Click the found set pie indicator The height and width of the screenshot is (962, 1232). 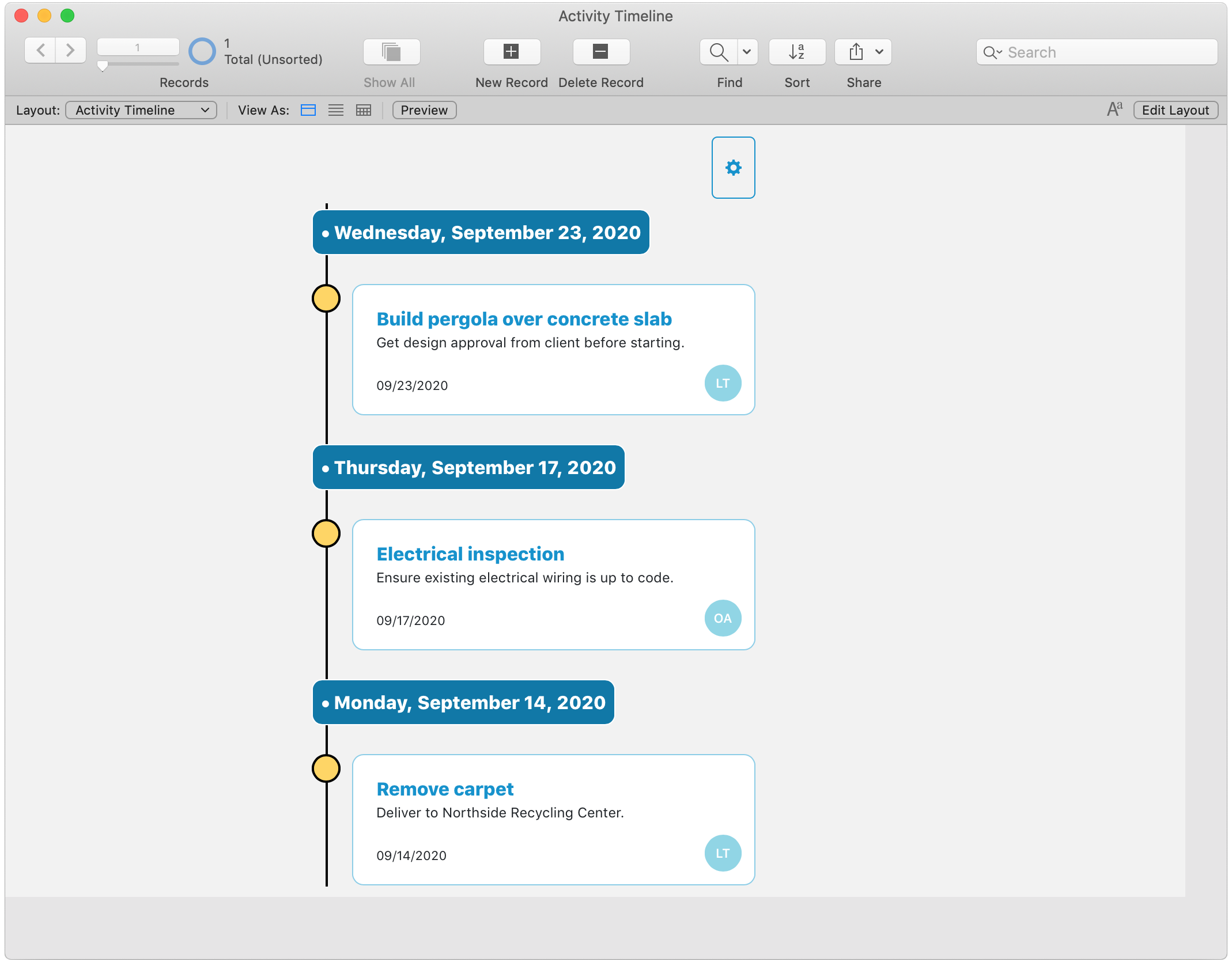click(x=202, y=51)
